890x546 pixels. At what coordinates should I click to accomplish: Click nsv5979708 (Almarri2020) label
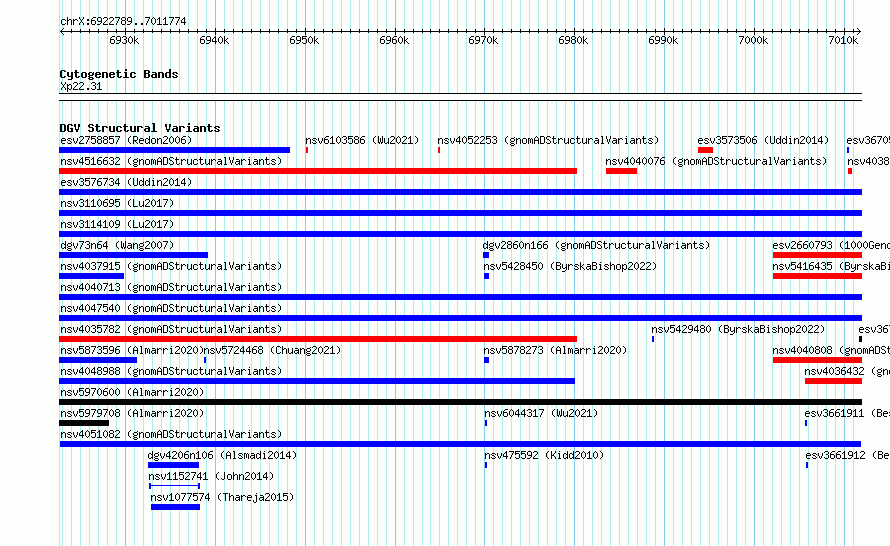click(132, 413)
